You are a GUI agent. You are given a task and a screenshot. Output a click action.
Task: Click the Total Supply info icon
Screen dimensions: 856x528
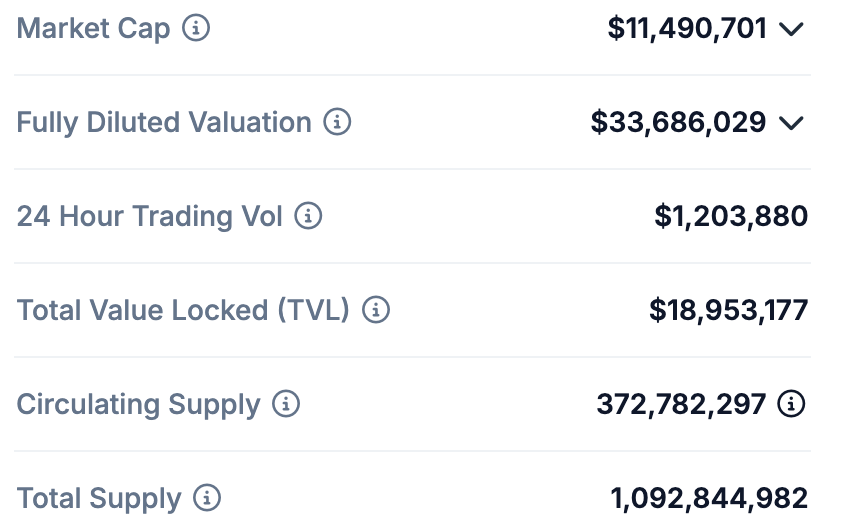[x=207, y=498]
